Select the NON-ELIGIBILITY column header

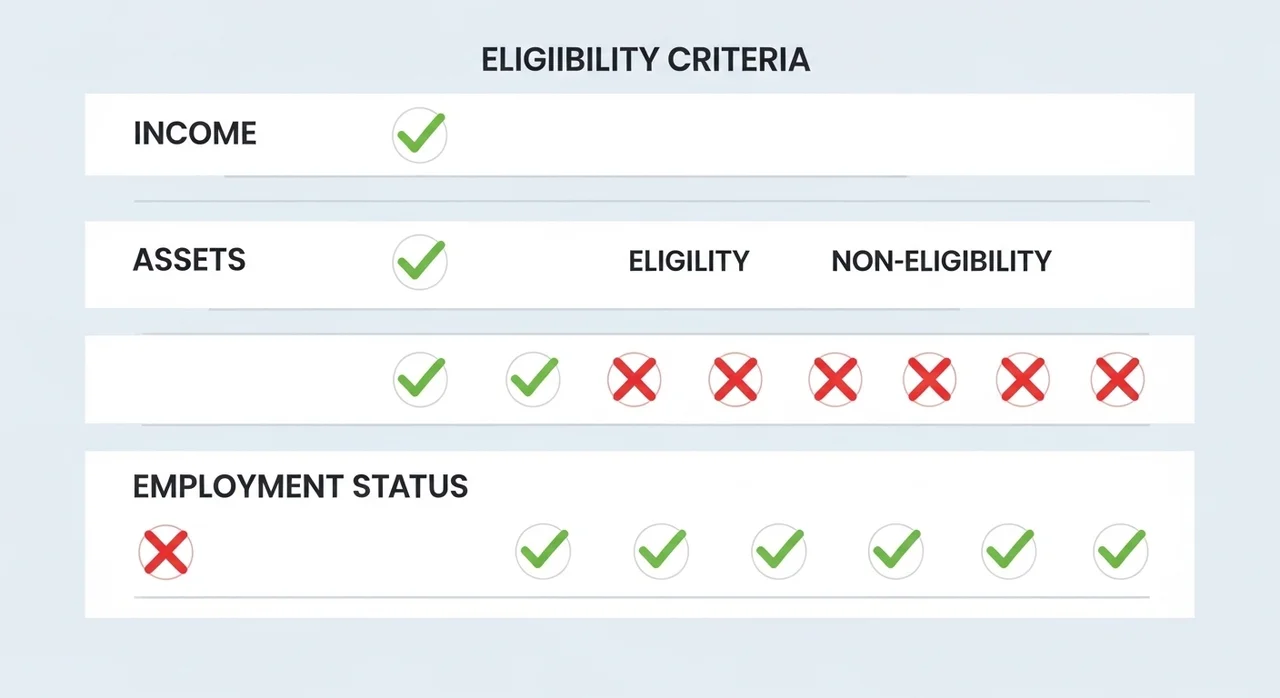click(x=941, y=262)
